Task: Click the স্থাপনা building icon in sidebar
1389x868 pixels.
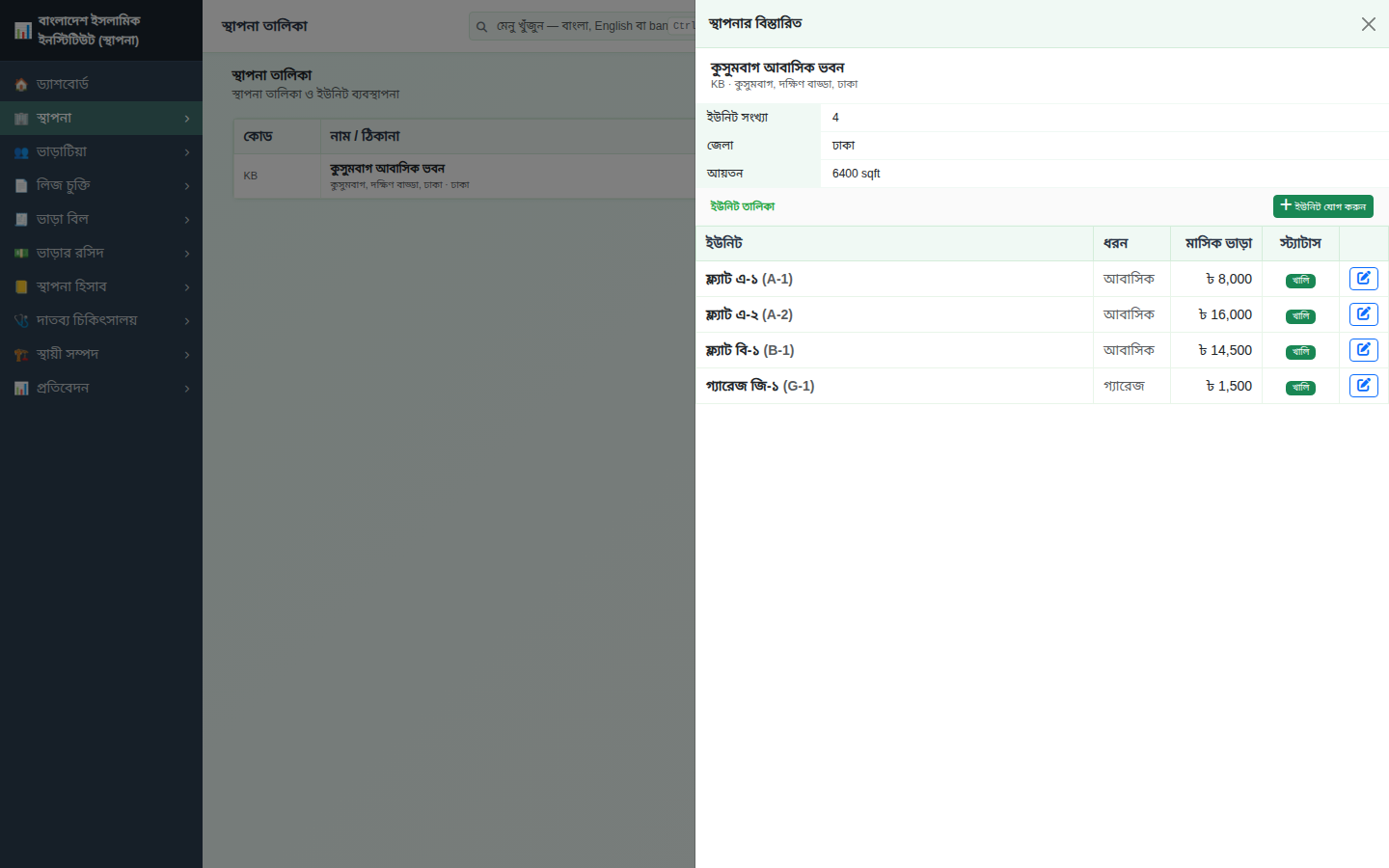Action: click(21, 119)
